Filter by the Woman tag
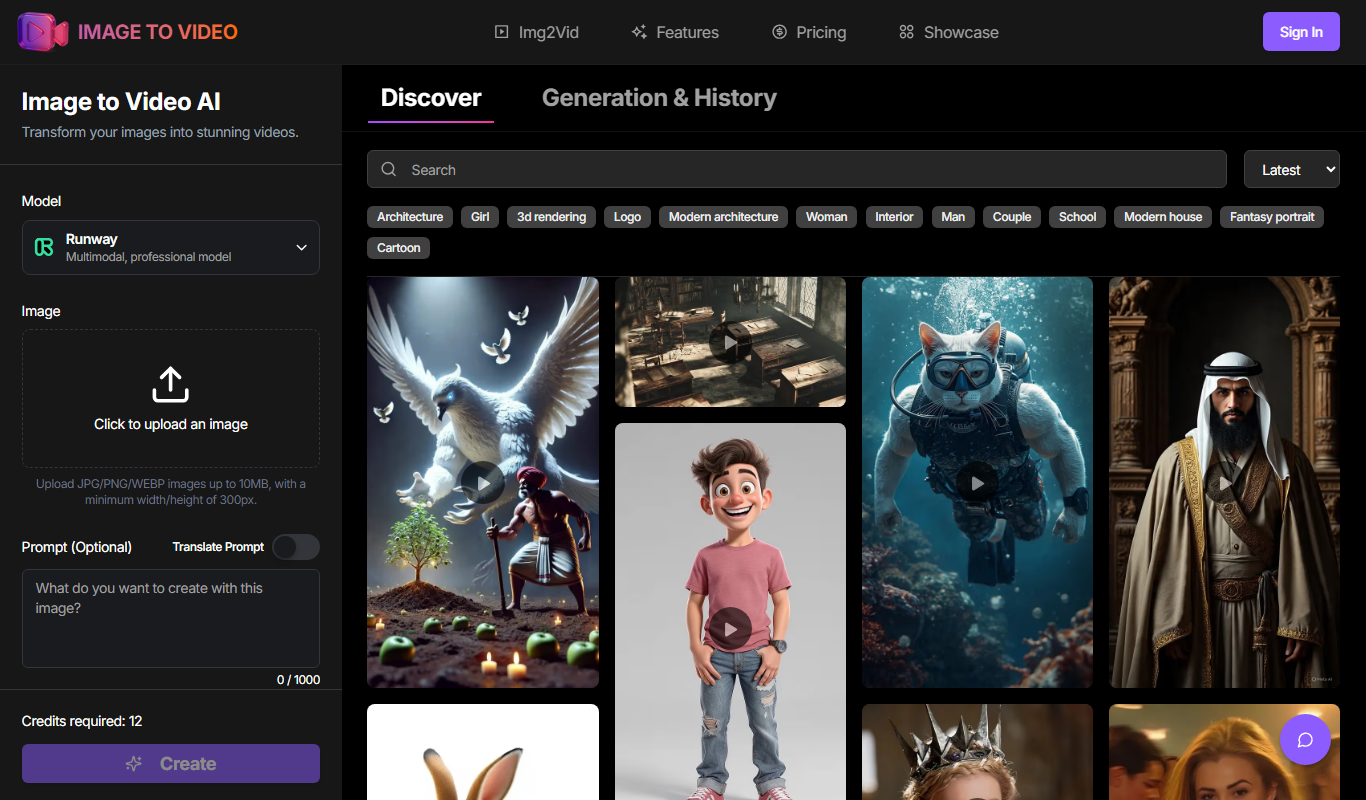 [x=827, y=217]
